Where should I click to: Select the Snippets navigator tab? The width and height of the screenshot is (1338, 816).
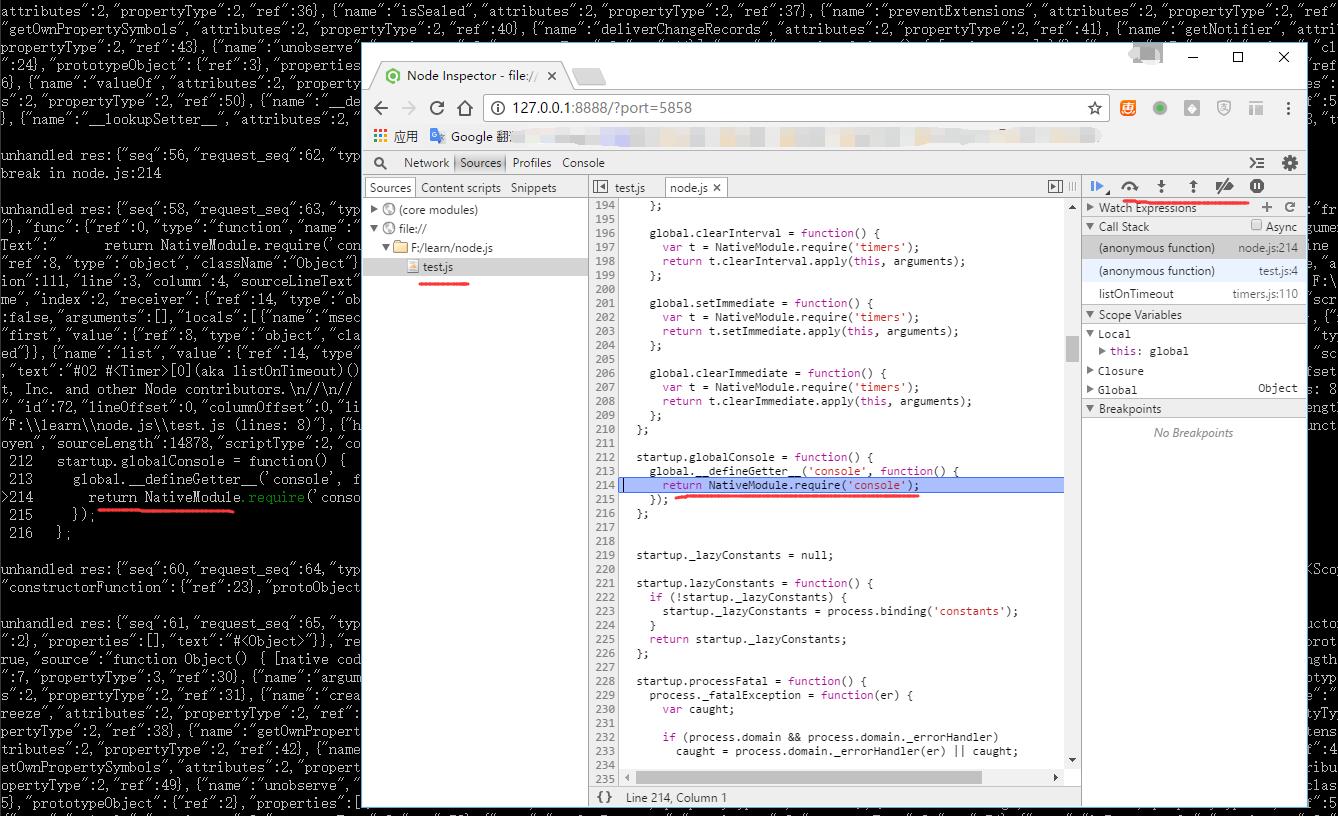534,188
